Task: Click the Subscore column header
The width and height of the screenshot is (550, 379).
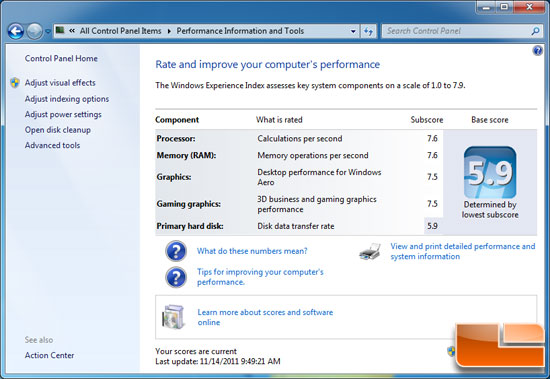Action: (x=427, y=120)
